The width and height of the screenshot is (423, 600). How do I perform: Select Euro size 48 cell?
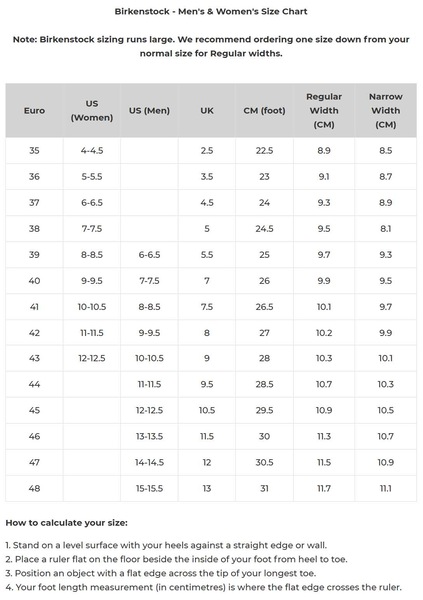[34, 489]
